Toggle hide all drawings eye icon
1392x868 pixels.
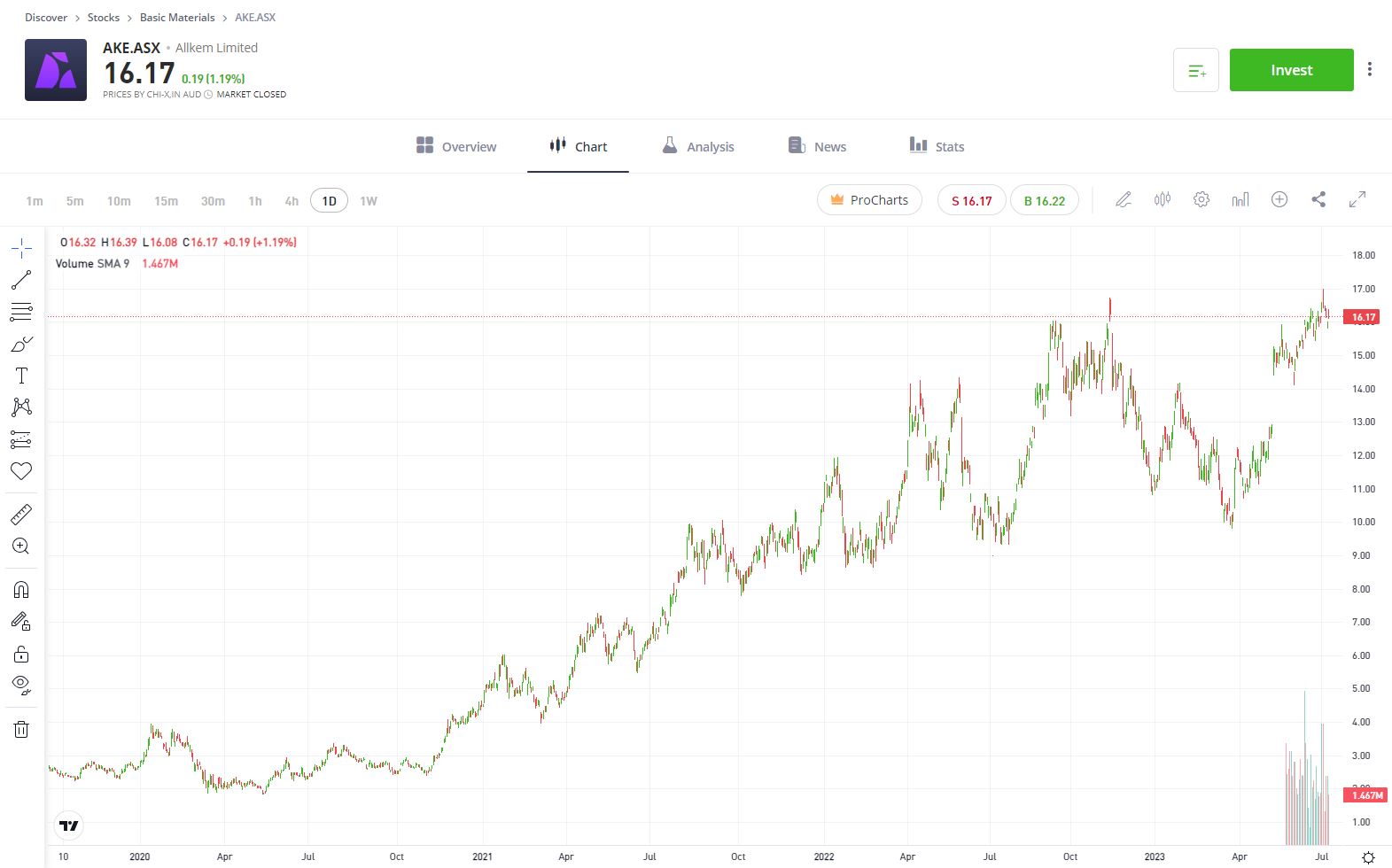pos(21,685)
